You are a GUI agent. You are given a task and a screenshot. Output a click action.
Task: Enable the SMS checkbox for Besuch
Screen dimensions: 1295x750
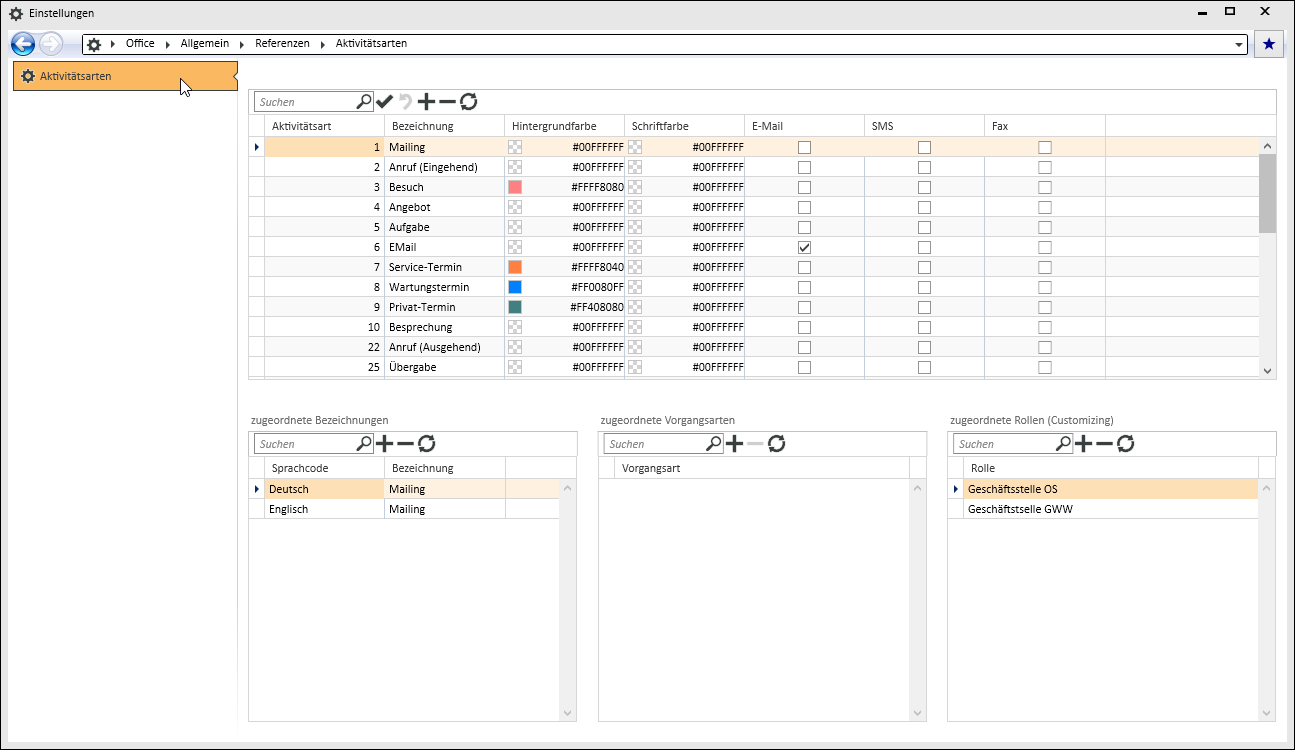[924, 187]
